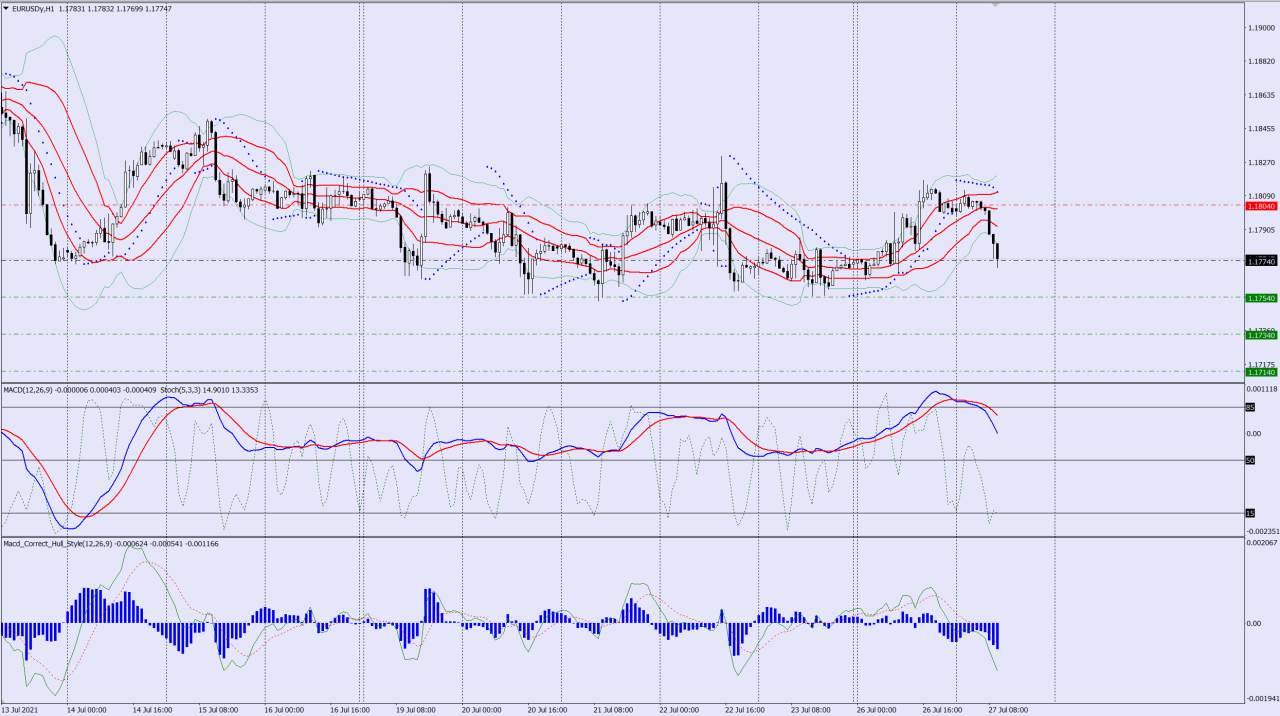Click the 27 Jul 08:00 time label

tap(1008, 710)
